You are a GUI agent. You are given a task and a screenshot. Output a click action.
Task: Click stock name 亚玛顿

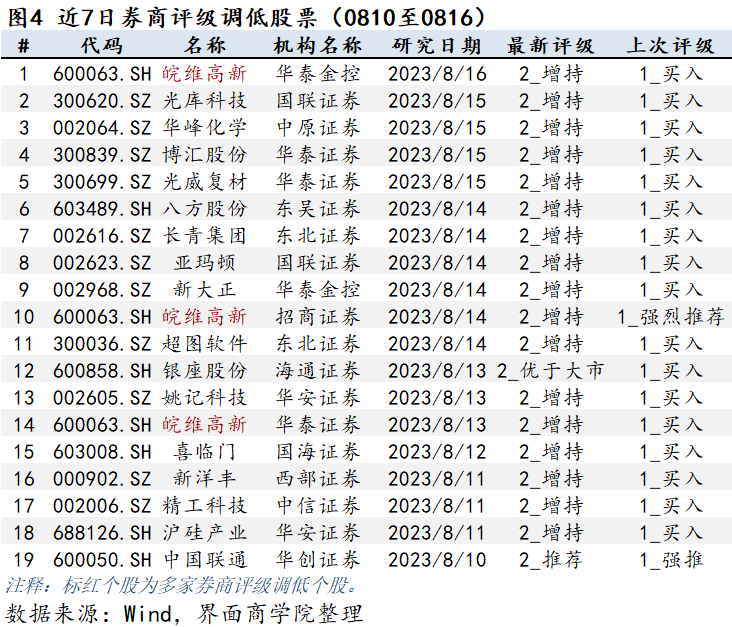coord(204,263)
